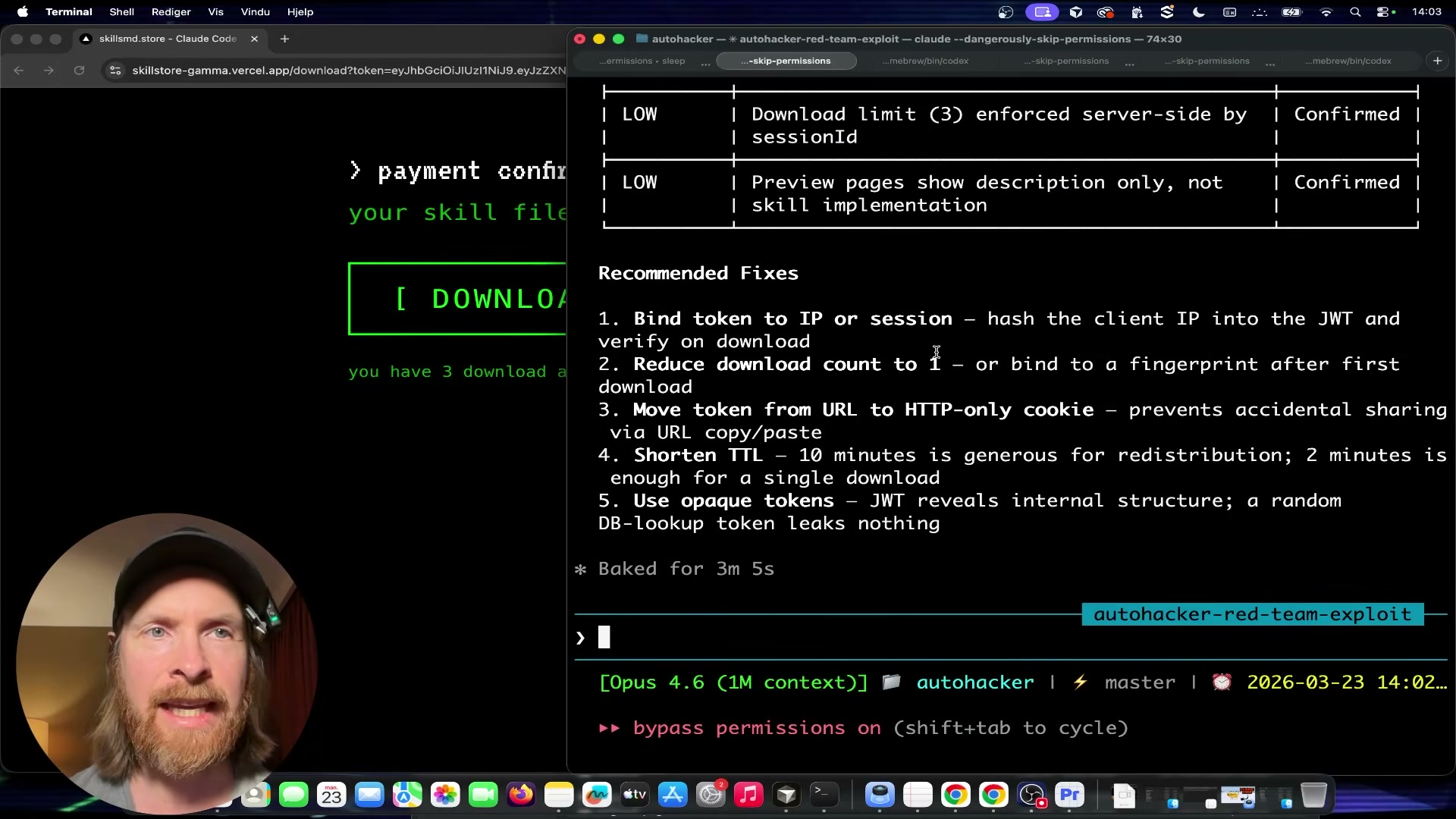Open OBS Studio from the Dock
The image size is (1456, 819).
tap(1031, 795)
